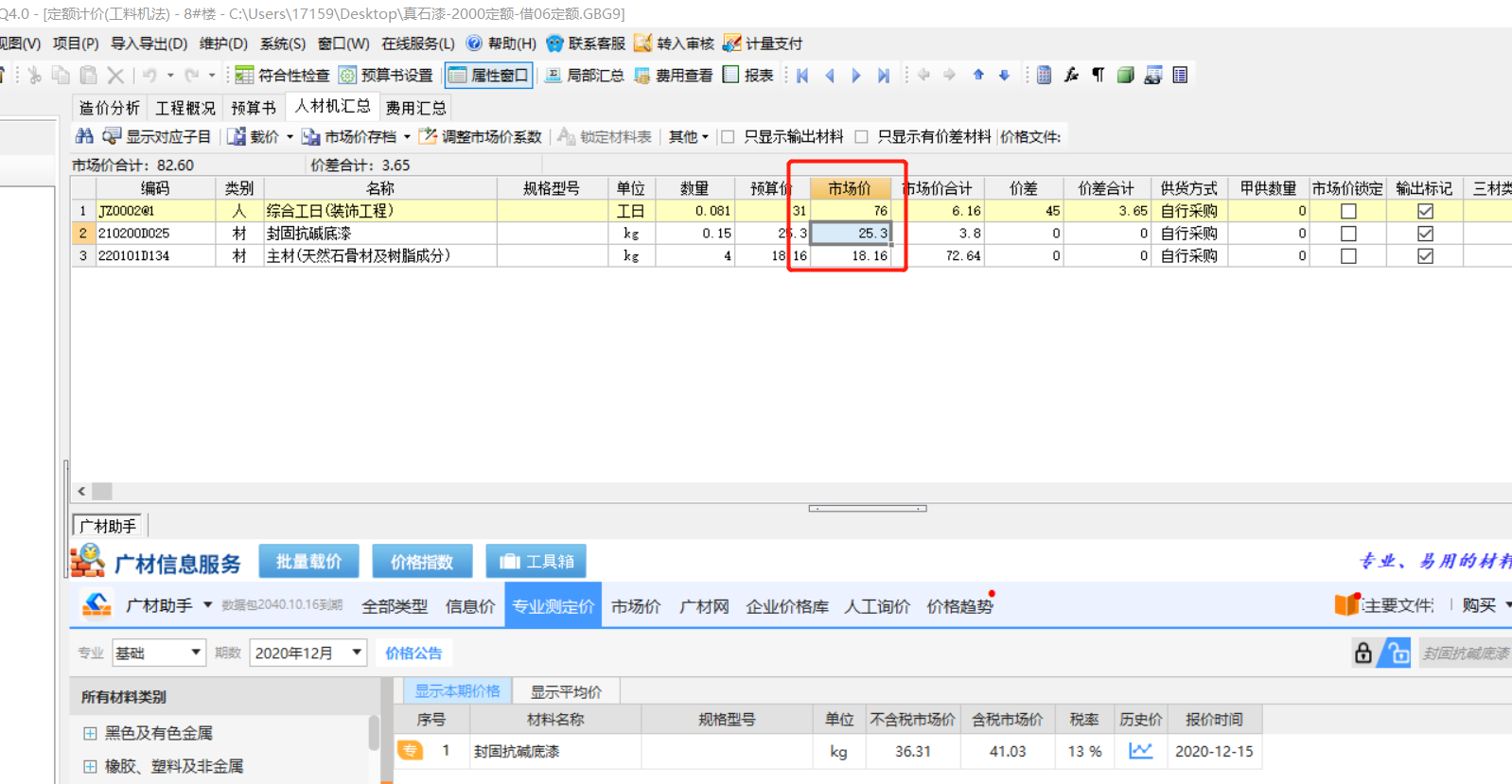This screenshot has height=784, width=1512.
Task: Click the cut (scissors) toolbar icon
Action: 34,75
